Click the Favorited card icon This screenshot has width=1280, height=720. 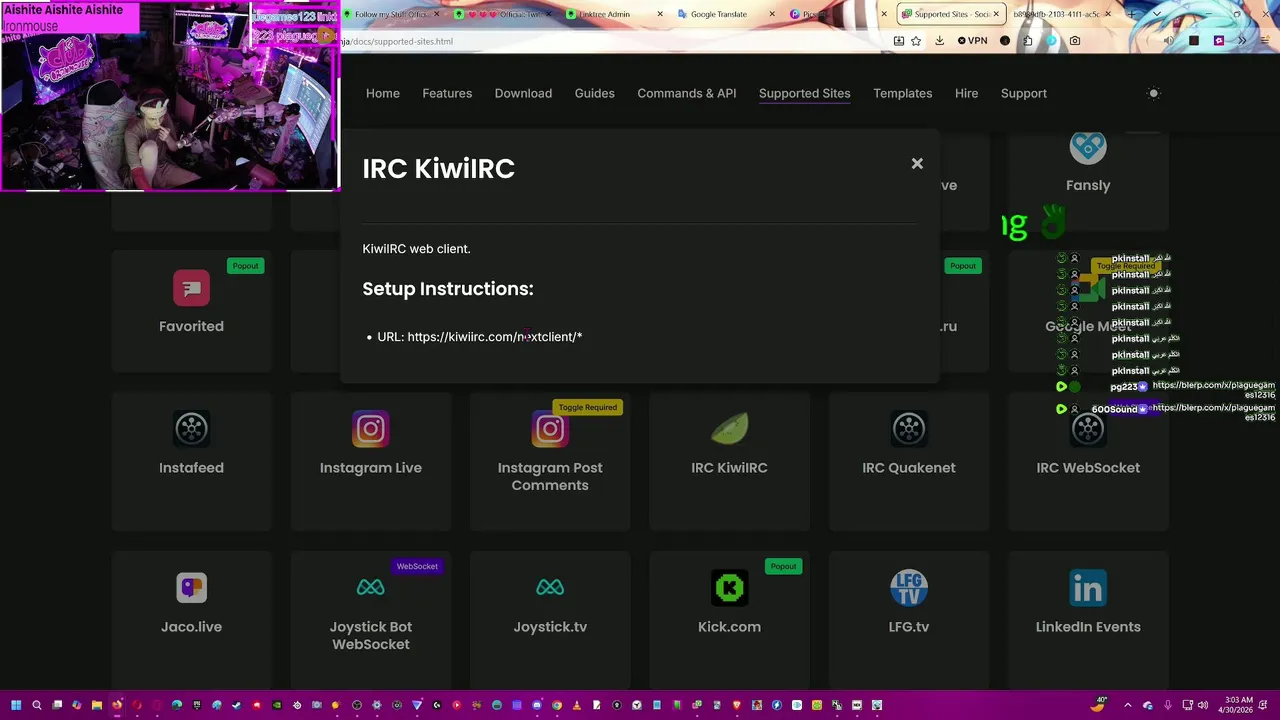click(191, 288)
